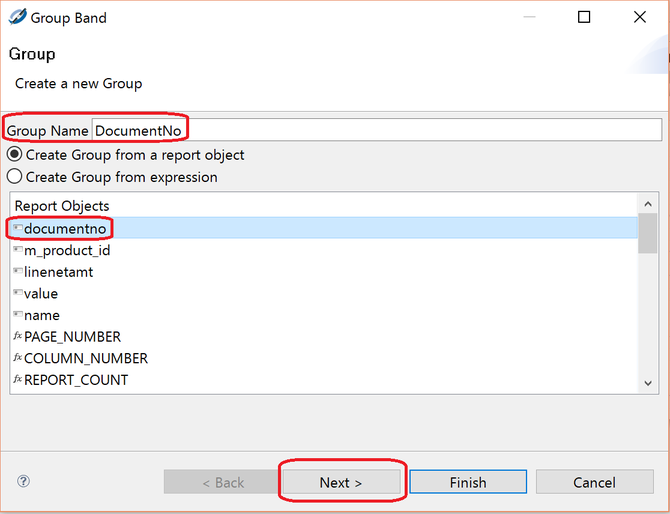Click the m_product_id field icon
Image resolution: width=670 pixels, height=514 pixels.
click(x=18, y=250)
